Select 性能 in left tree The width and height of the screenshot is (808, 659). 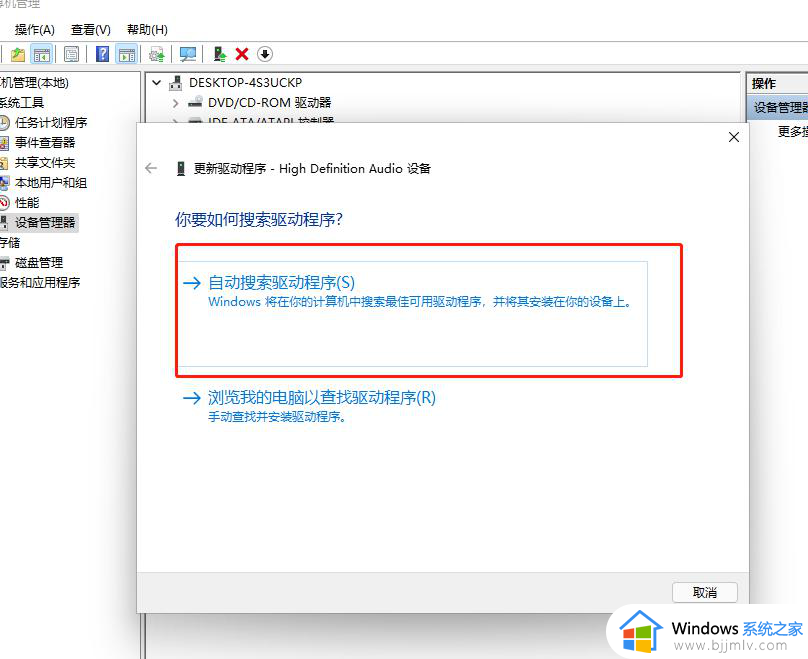pos(27,203)
